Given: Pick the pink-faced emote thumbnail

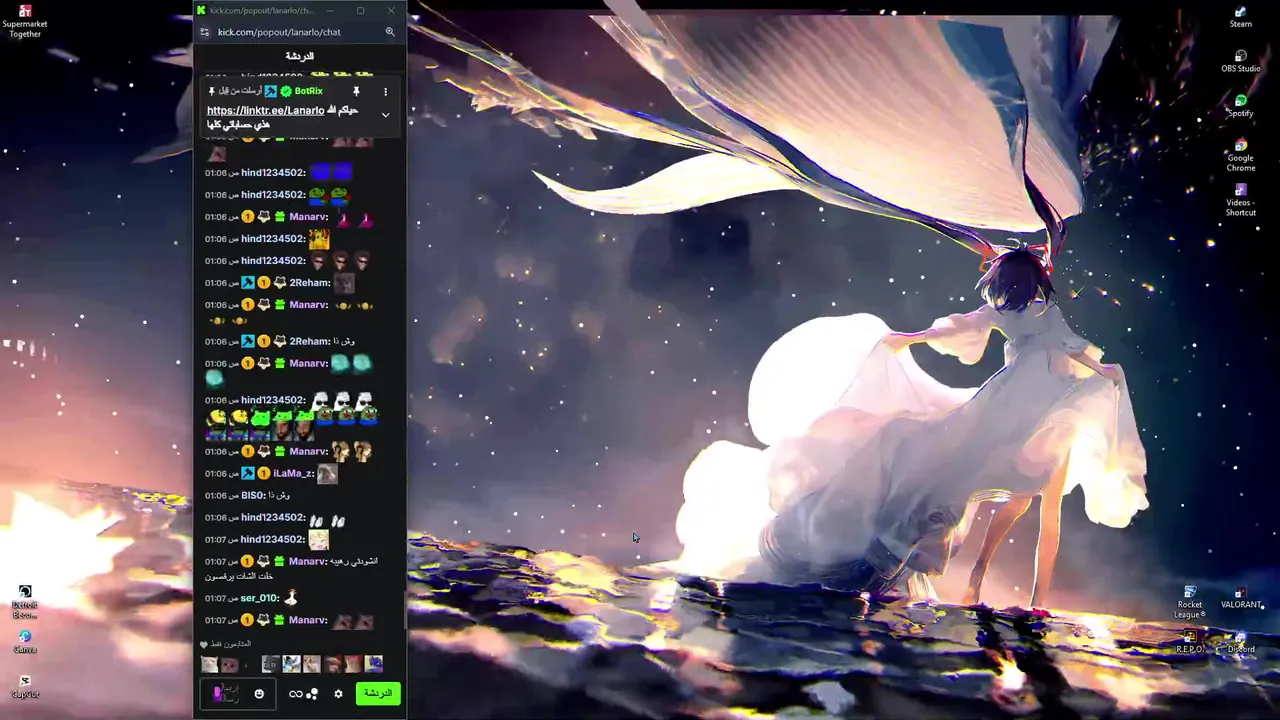Looking at the screenshot, I should pos(230,664).
